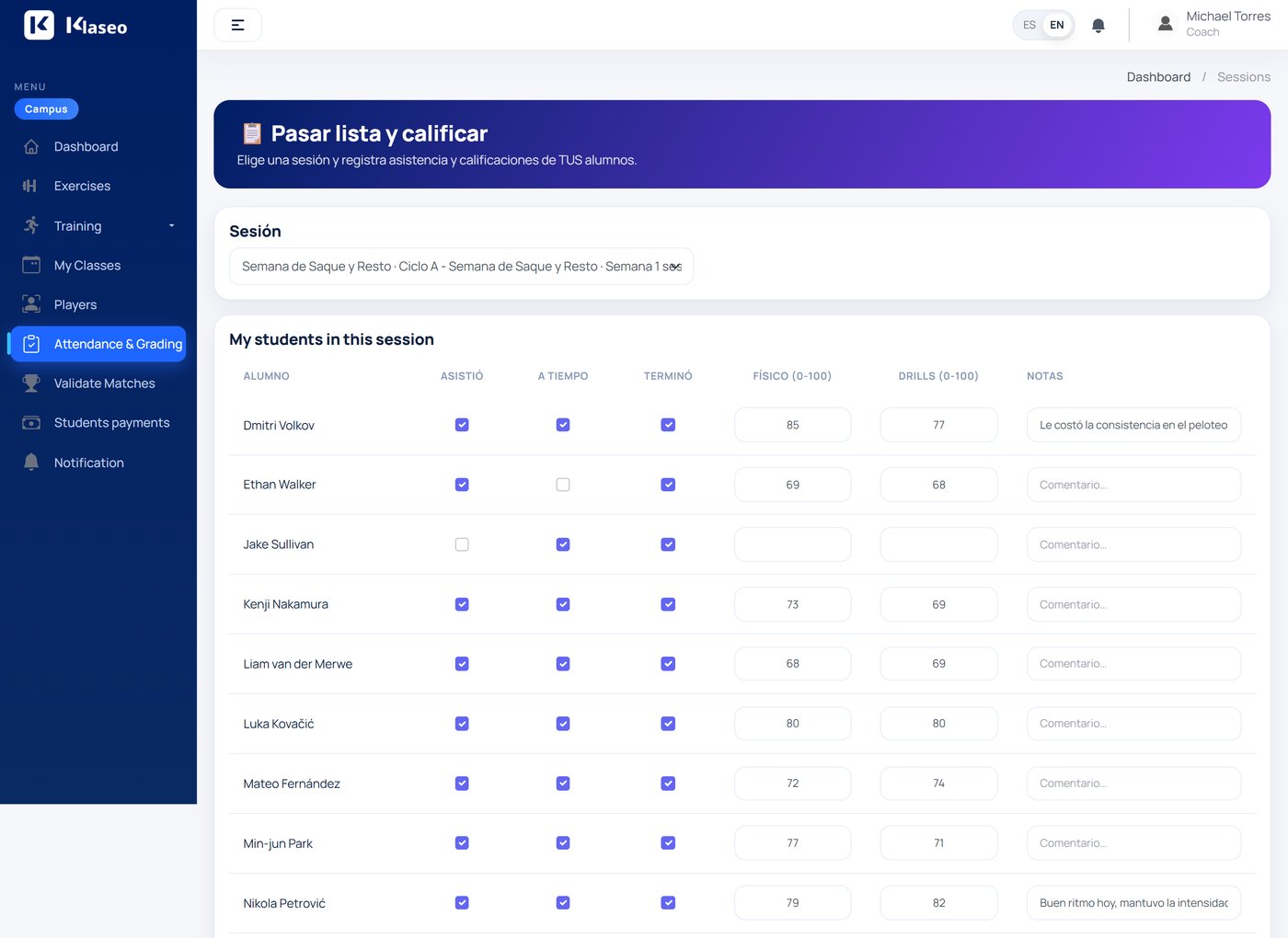The image size is (1288, 938).
Task: Click empty Drills field for Jake Sullivan
Action: (x=938, y=544)
